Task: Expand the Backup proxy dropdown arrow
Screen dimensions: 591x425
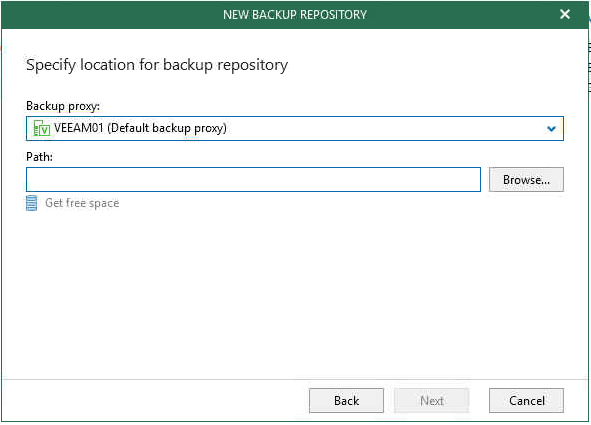Action: (551, 129)
